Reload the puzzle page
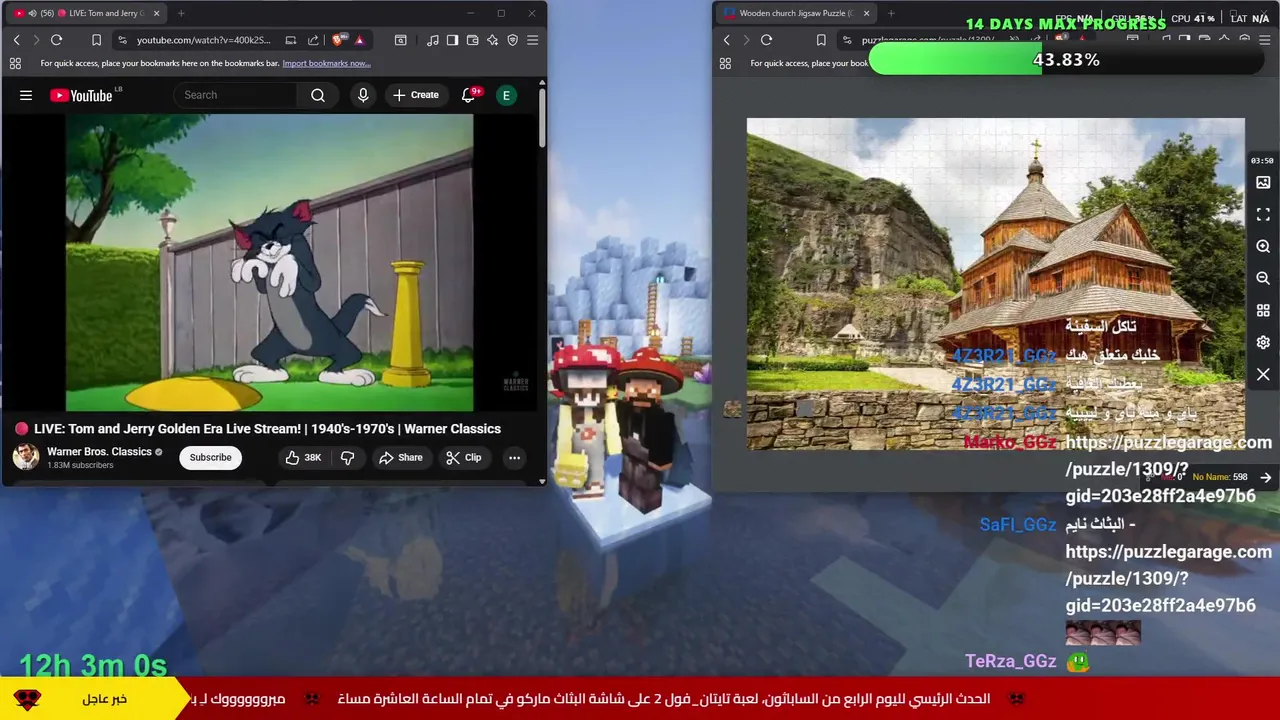1280x720 pixels. point(766,40)
